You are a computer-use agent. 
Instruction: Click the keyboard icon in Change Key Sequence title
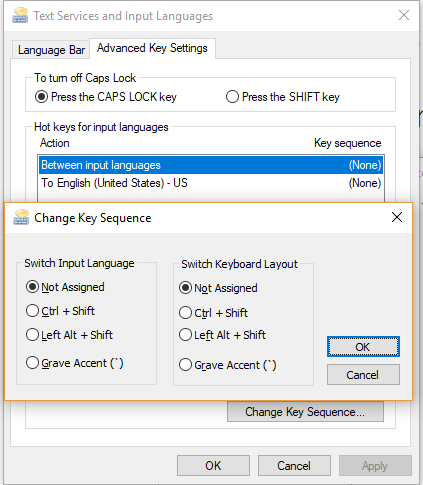point(21,217)
